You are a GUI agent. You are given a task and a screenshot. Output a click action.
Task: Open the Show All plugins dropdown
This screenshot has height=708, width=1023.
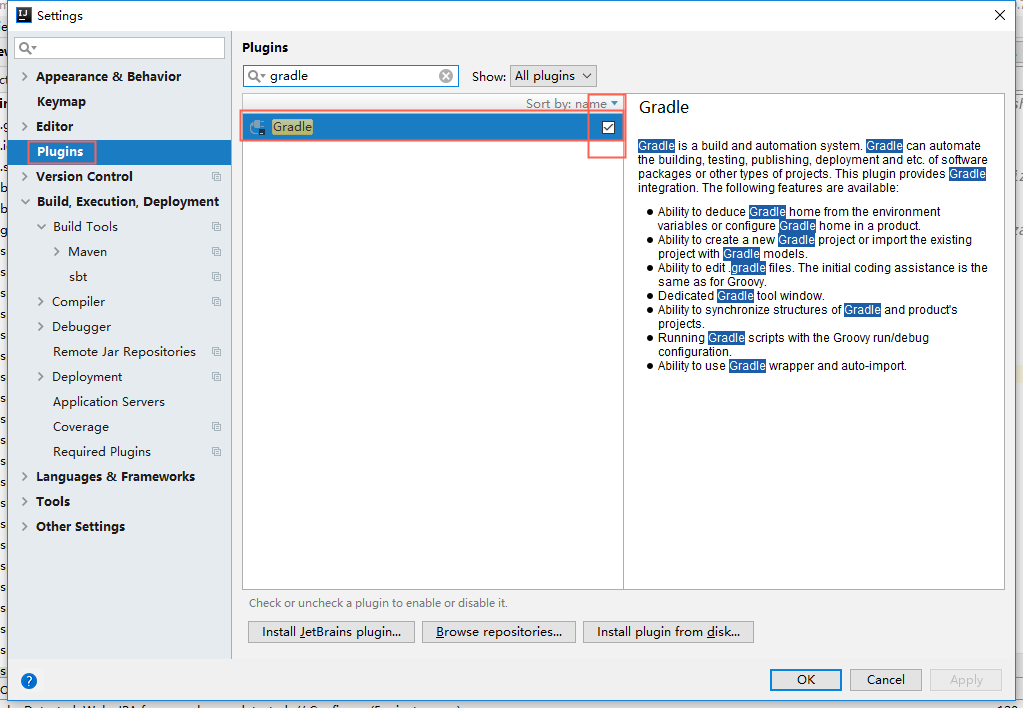(x=552, y=75)
